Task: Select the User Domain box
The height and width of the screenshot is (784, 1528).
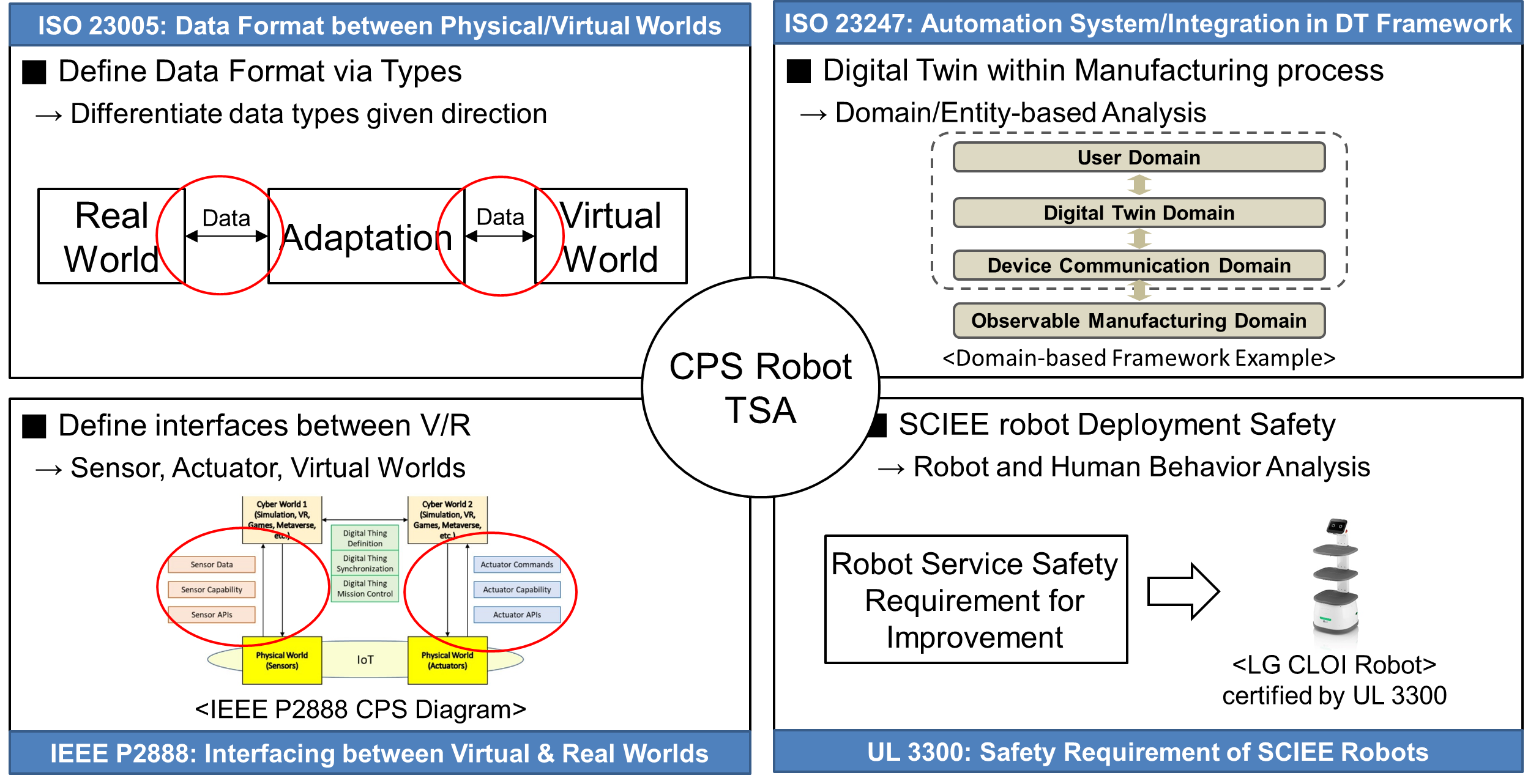Action: [1138, 157]
